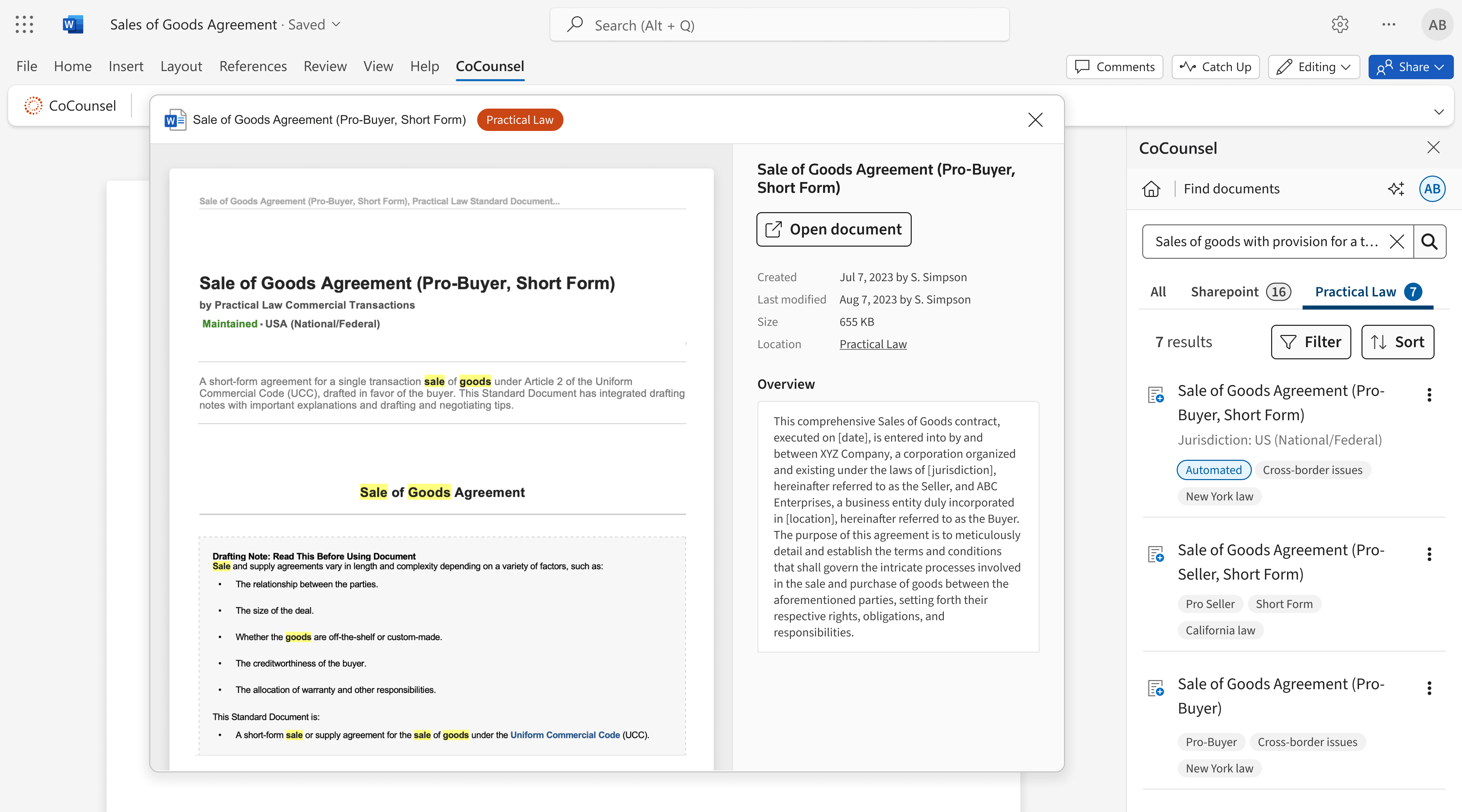Viewport: 1462px width, 812px height.
Task: Click the document title in the title bar
Action: [194, 24]
